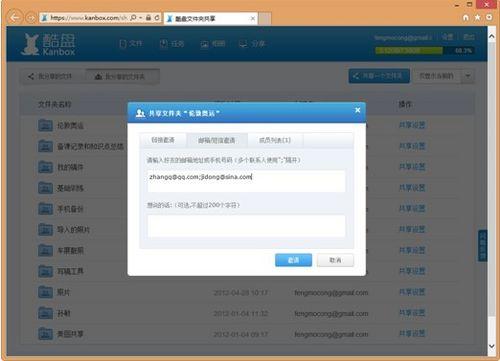Click the browser home icon

[466, 17]
